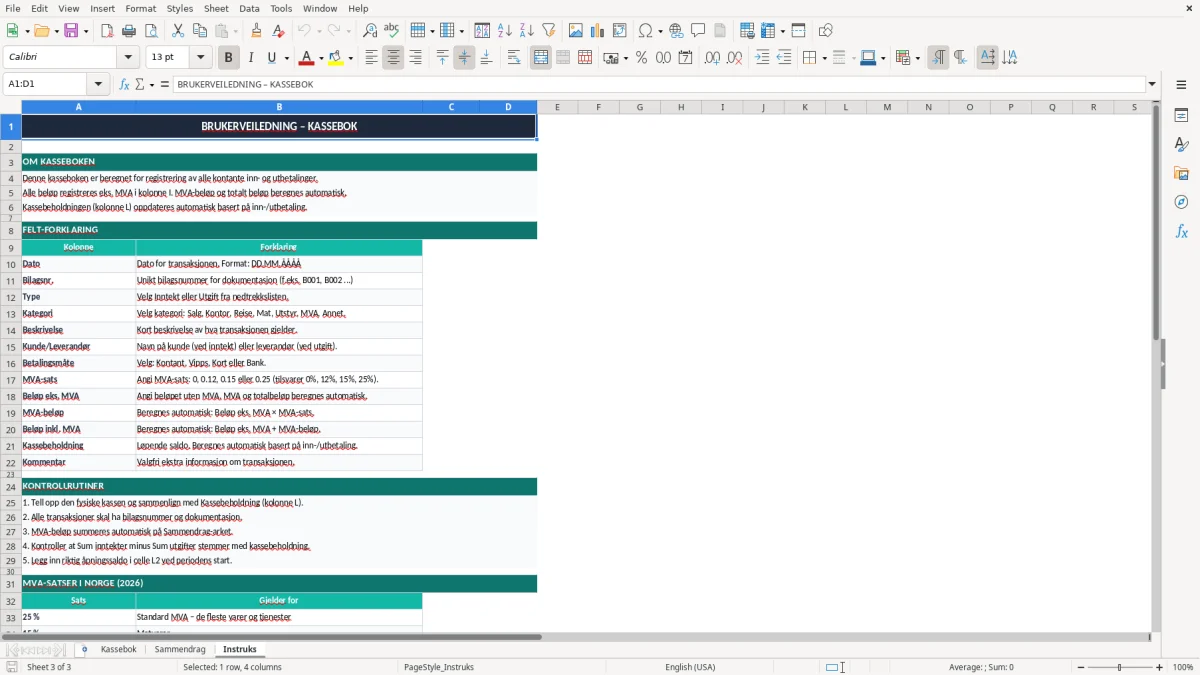Viewport: 1200px width, 675px height.
Task: Insert a comment icon
Action: click(x=698, y=31)
